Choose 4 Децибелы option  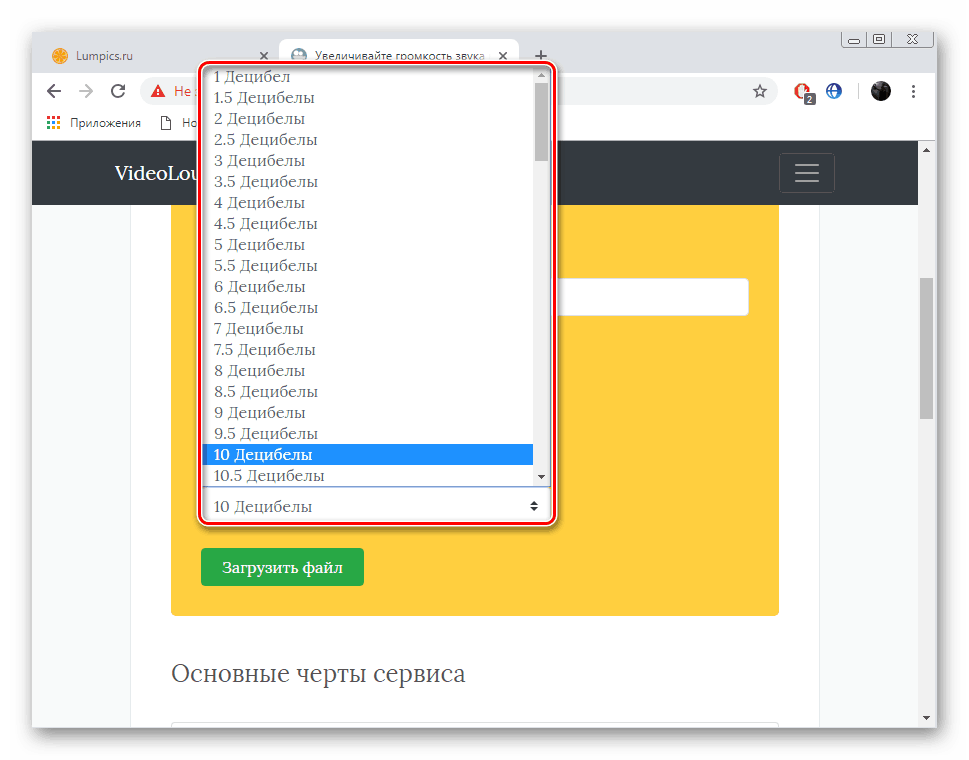coord(368,203)
